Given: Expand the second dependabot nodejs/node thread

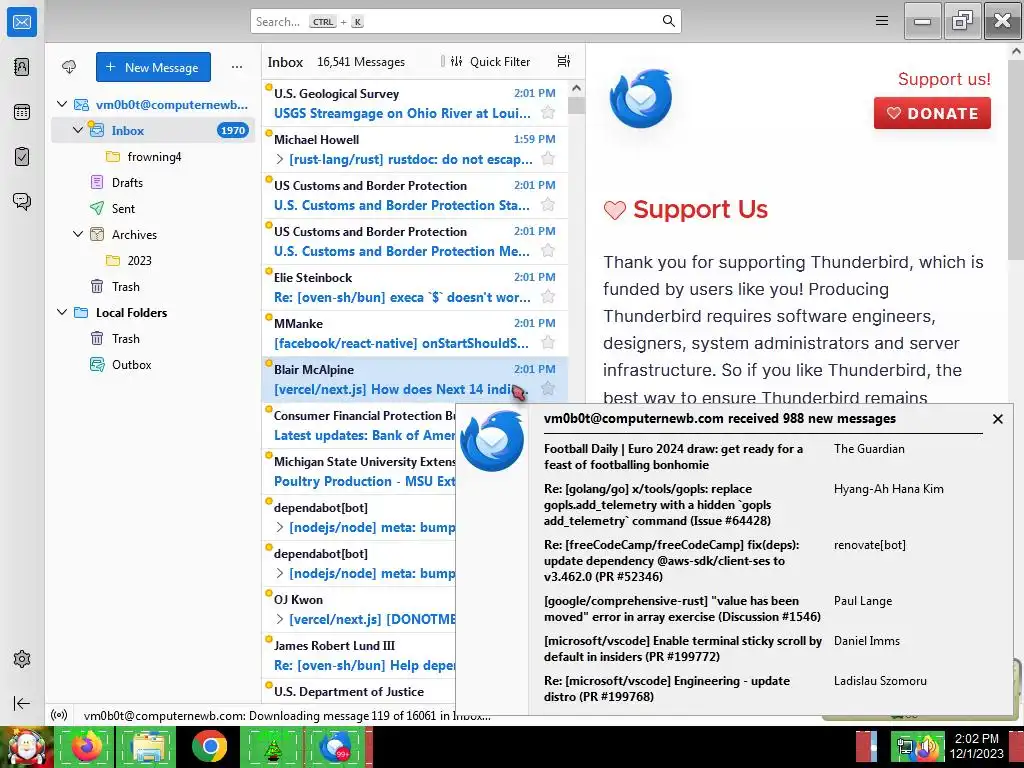Looking at the screenshot, I should coord(280,573).
